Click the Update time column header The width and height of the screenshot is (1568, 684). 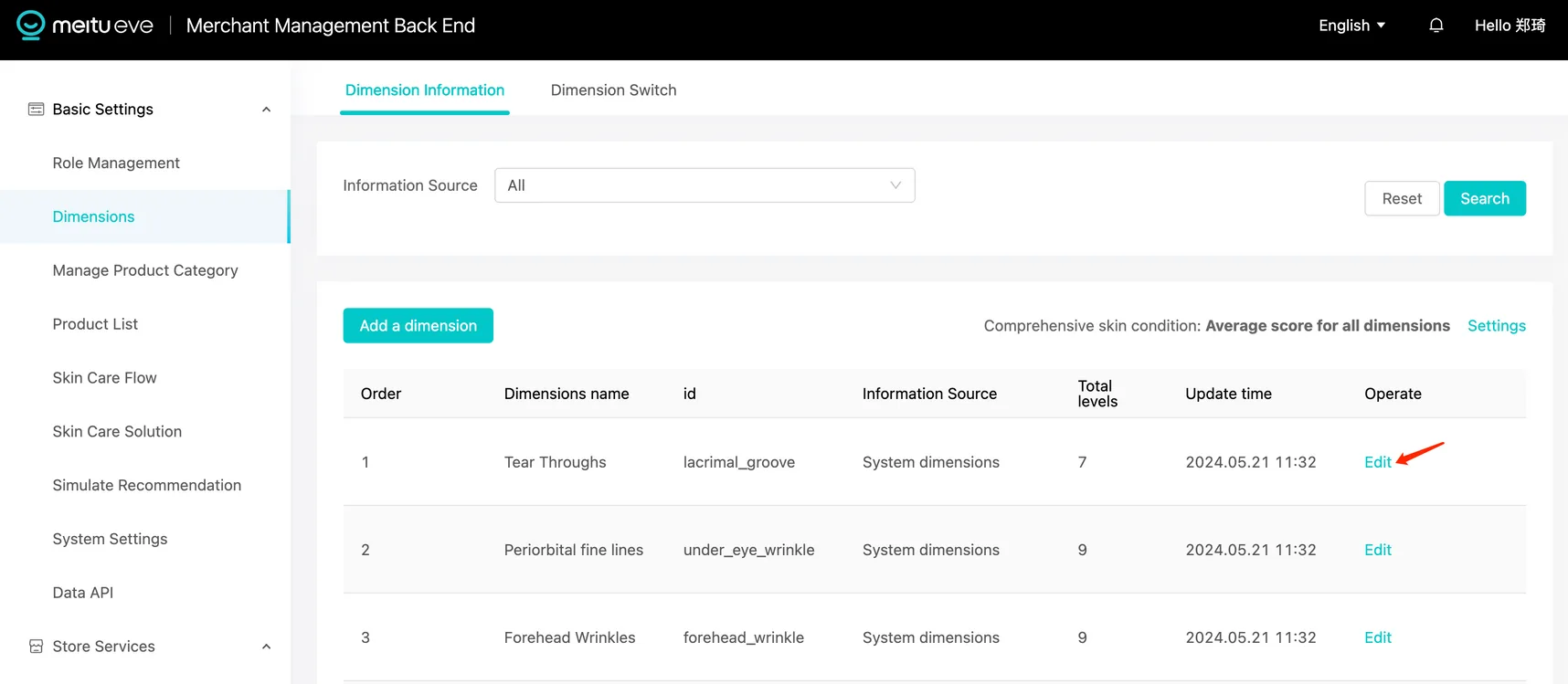1228,394
